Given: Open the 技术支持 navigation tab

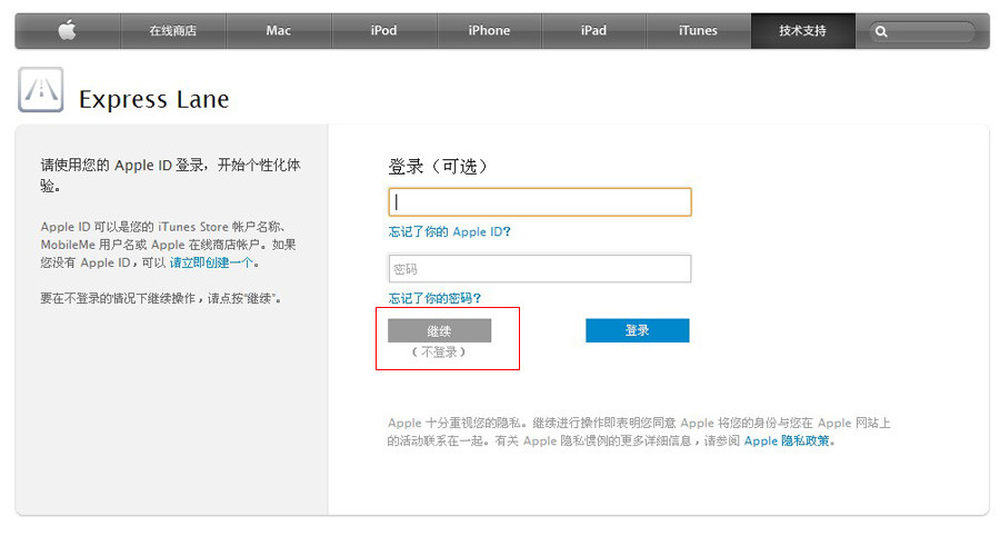Looking at the screenshot, I should pyautogui.click(x=802, y=31).
